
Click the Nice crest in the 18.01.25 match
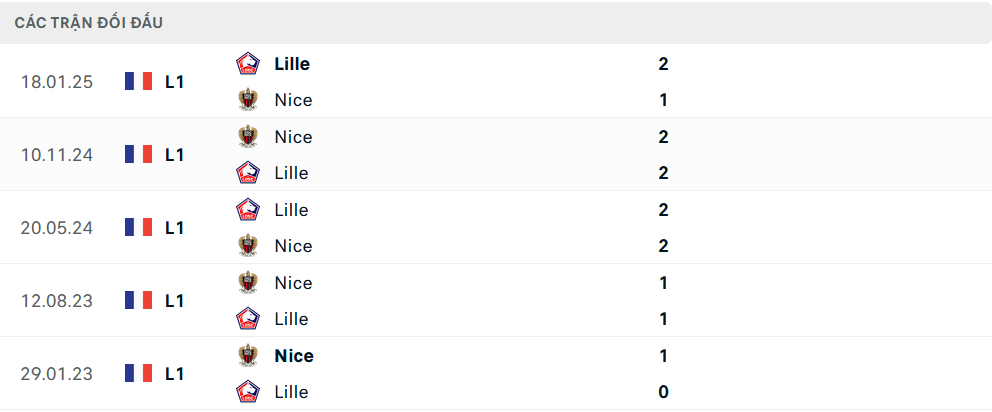tap(247, 100)
